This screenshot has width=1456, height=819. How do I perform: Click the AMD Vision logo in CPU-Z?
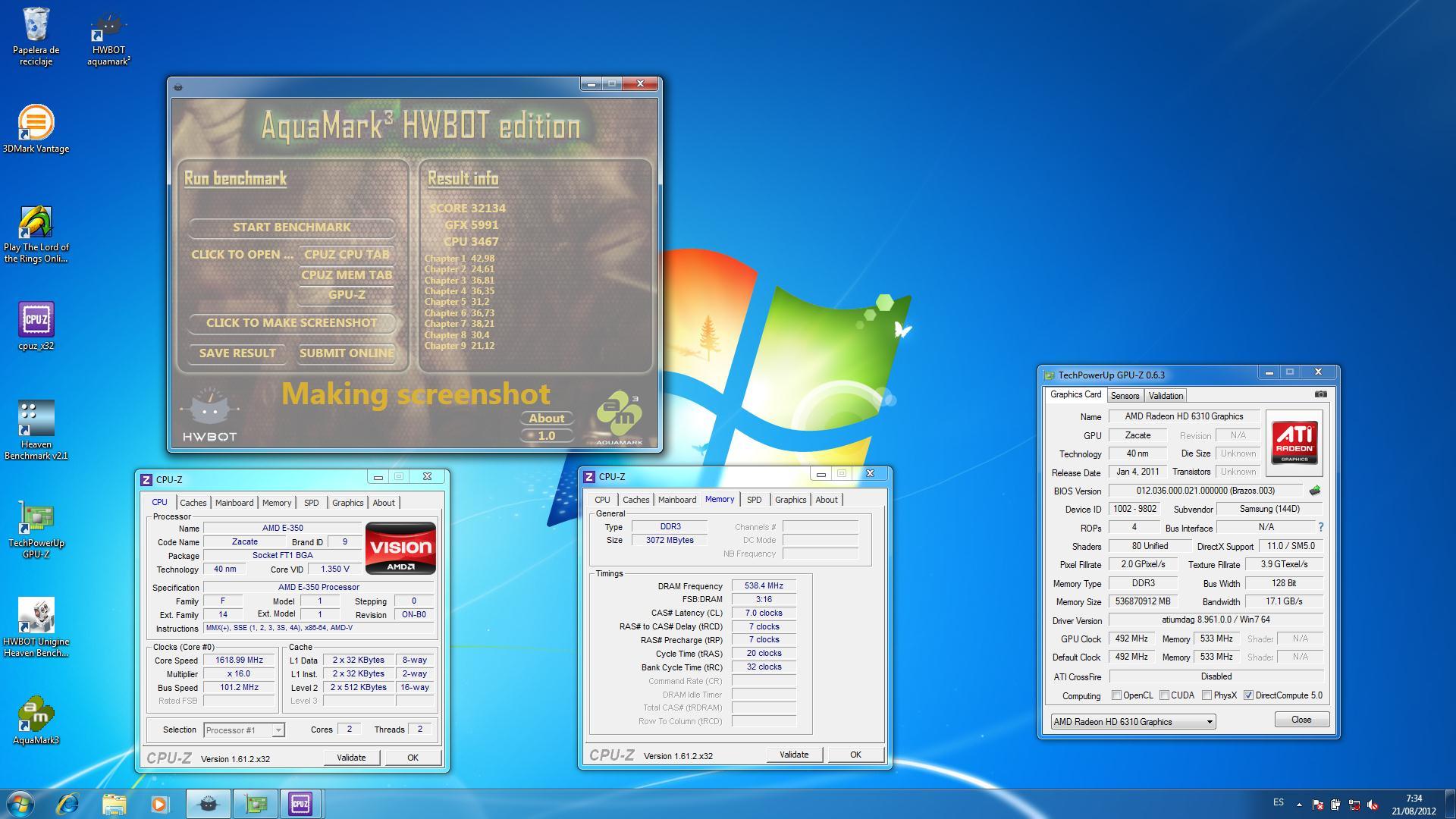point(400,548)
